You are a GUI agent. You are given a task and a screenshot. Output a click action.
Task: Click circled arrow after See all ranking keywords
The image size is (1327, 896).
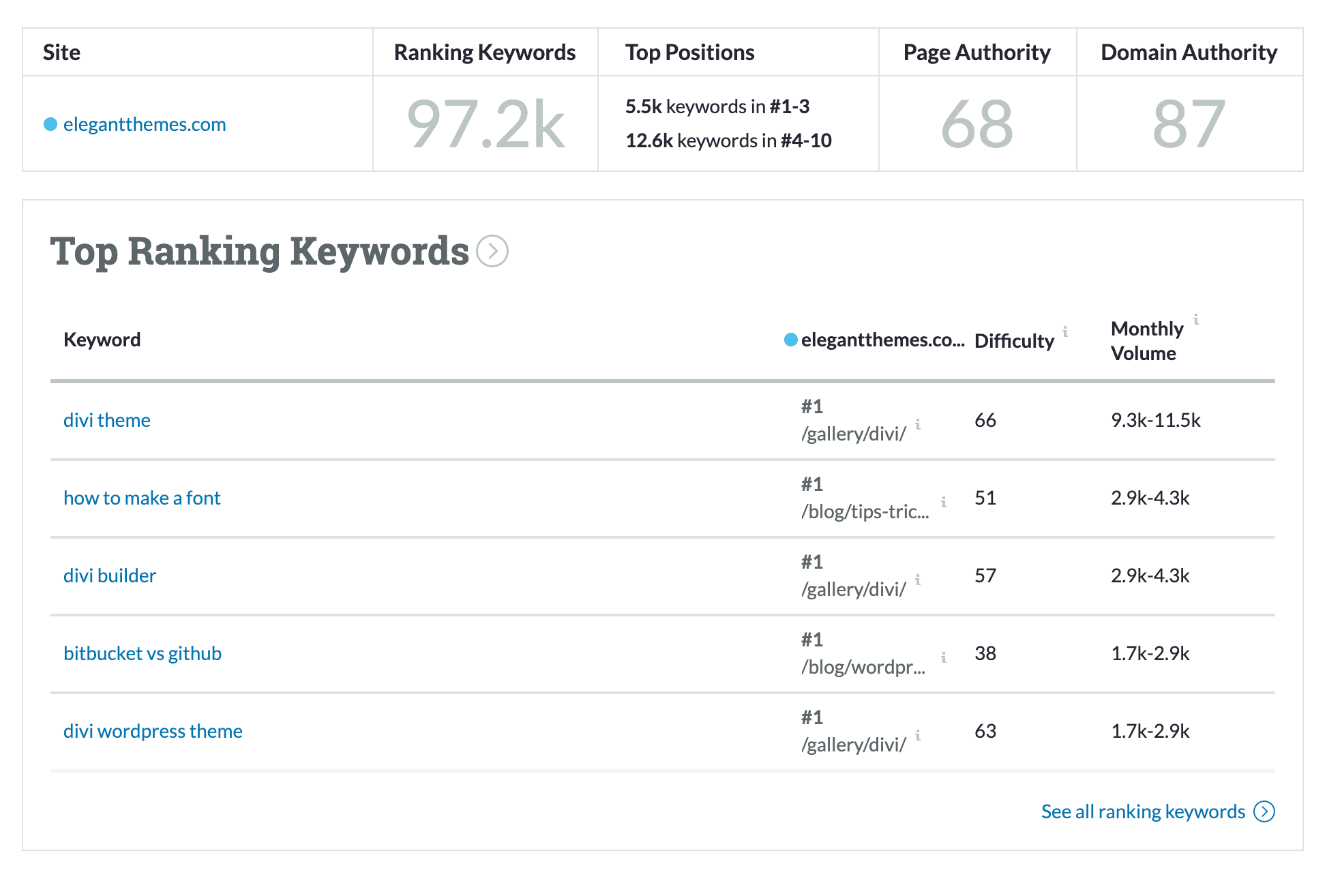pyautogui.click(x=1265, y=811)
